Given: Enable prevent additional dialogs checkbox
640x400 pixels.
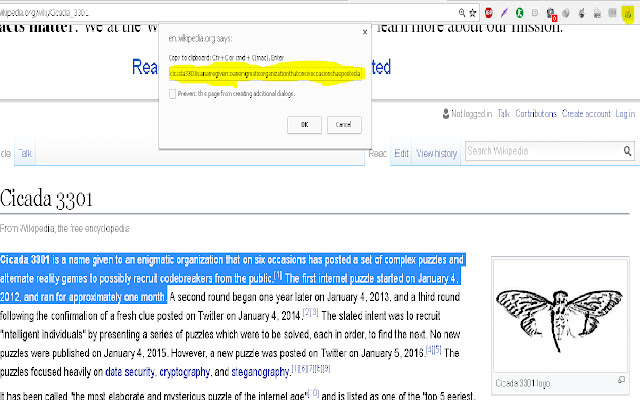Looking at the screenshot, I should (x=172, y=93).
